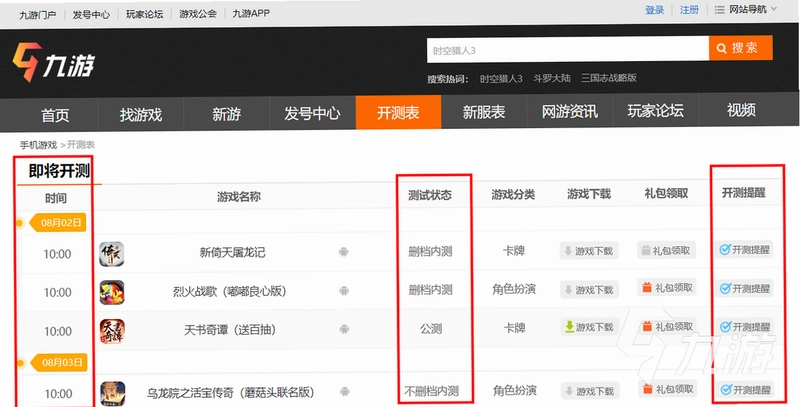Click 游戏下载 button for 新倚天屠龙记

coord(589,251)
